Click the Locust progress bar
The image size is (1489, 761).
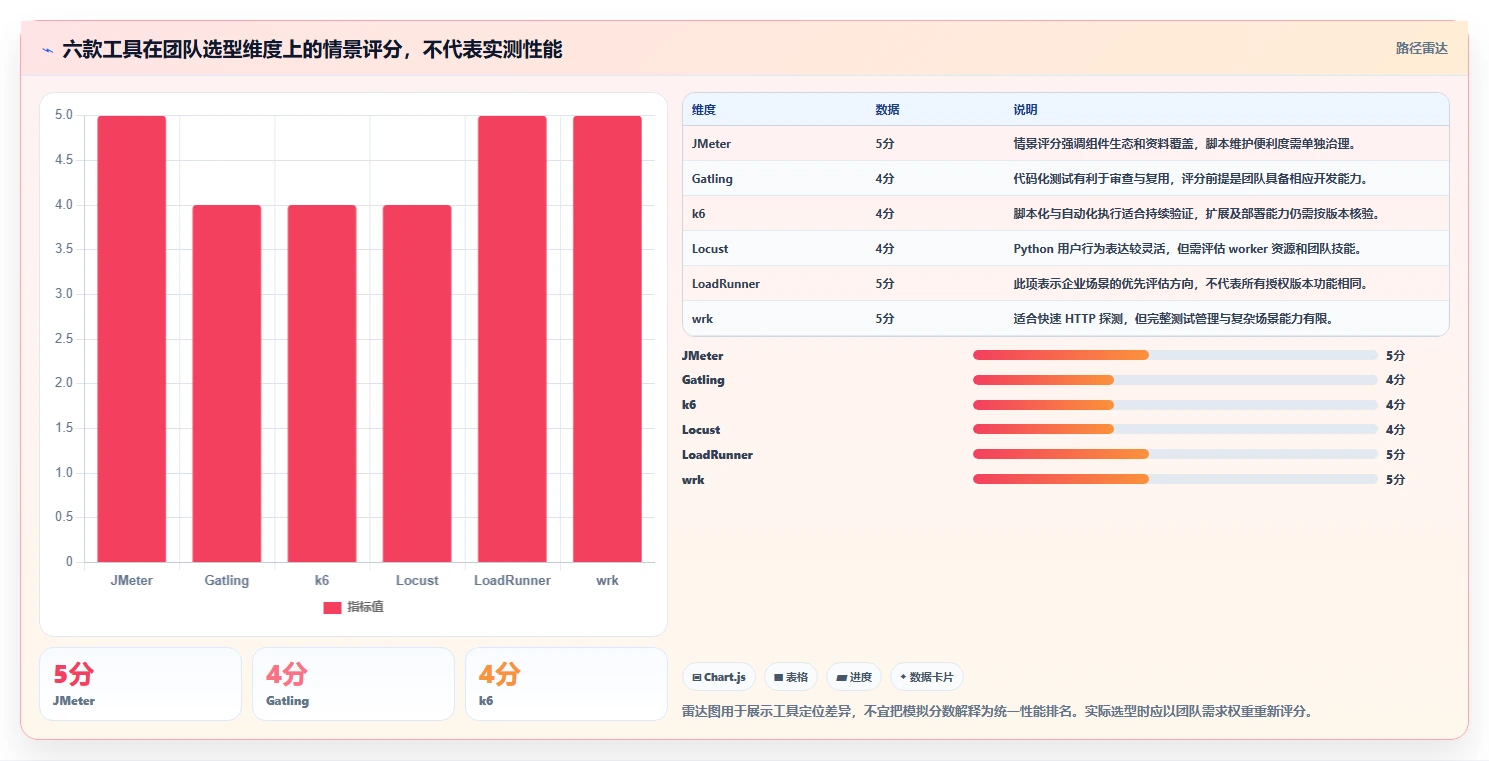click(1175, 430)
